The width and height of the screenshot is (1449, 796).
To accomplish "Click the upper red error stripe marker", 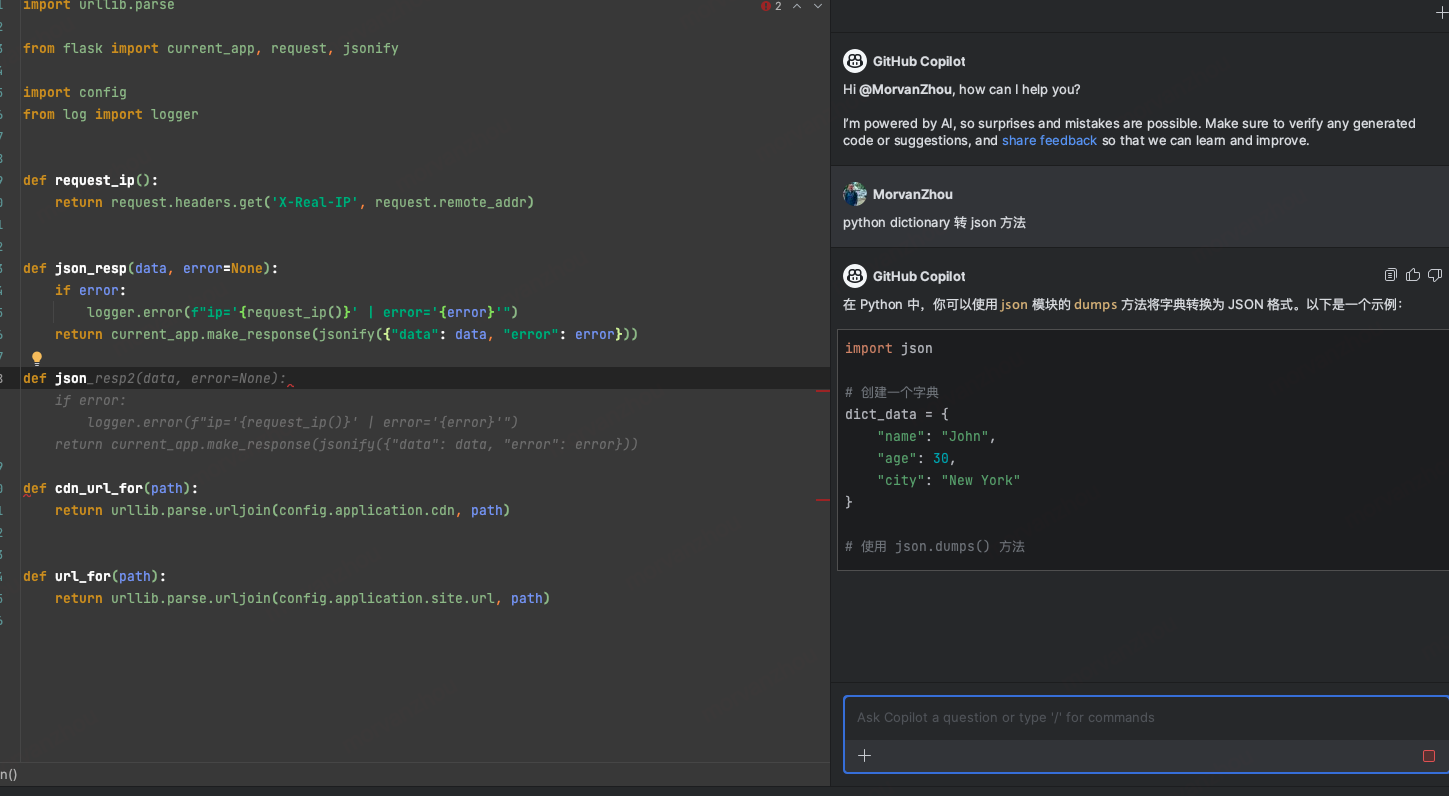I will tap(823, 390).
